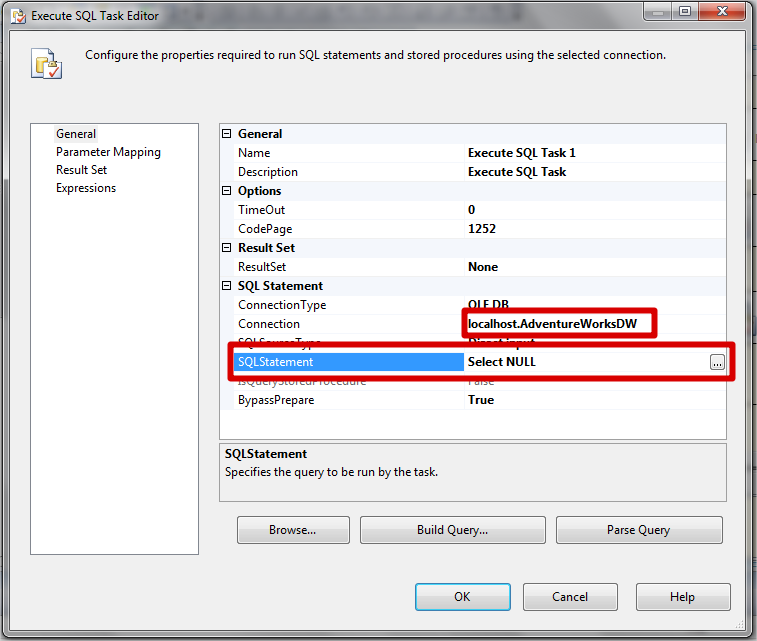Viewport: 757px width, 641px height.
Task: Open the Parameter Mapping page
Action: pos(108,152)
